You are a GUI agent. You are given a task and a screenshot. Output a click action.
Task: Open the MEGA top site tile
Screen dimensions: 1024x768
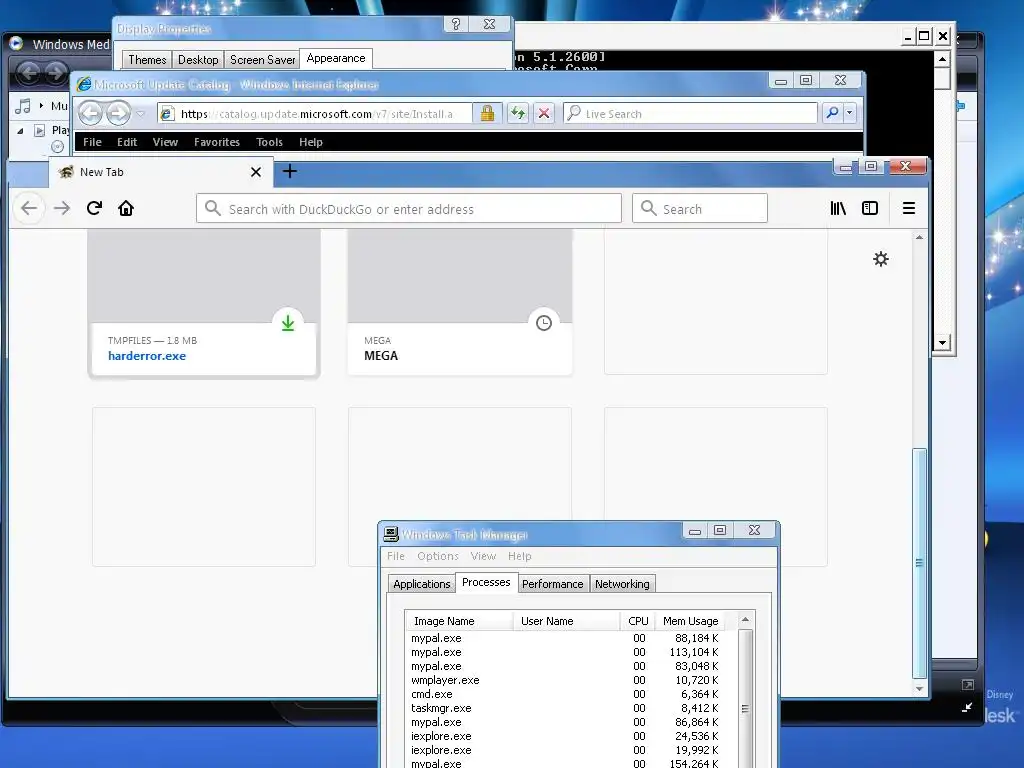[460, 302]
